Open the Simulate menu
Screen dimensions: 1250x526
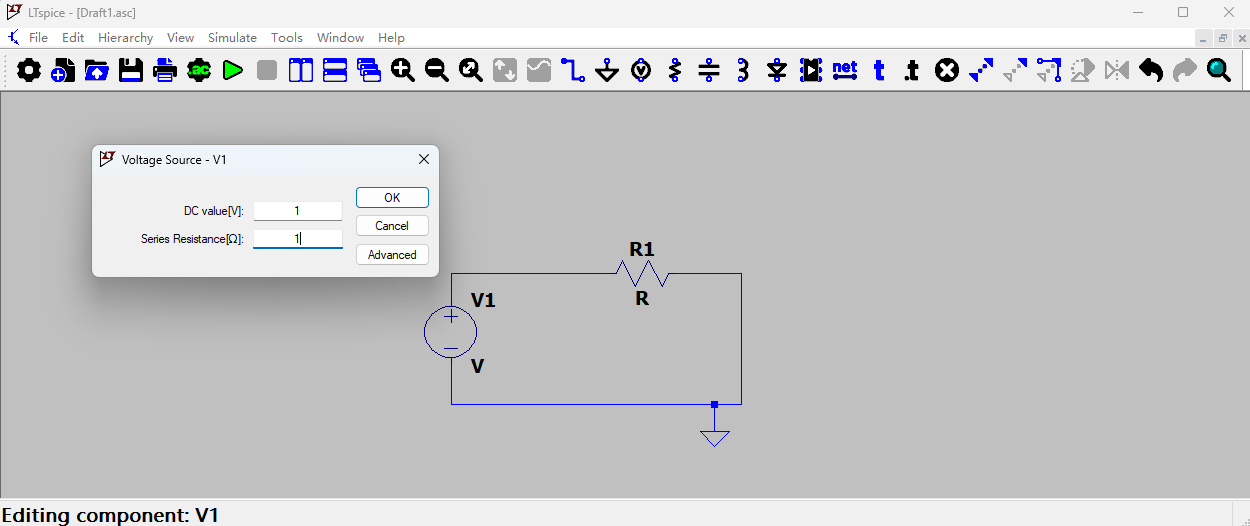coord(232,37)
